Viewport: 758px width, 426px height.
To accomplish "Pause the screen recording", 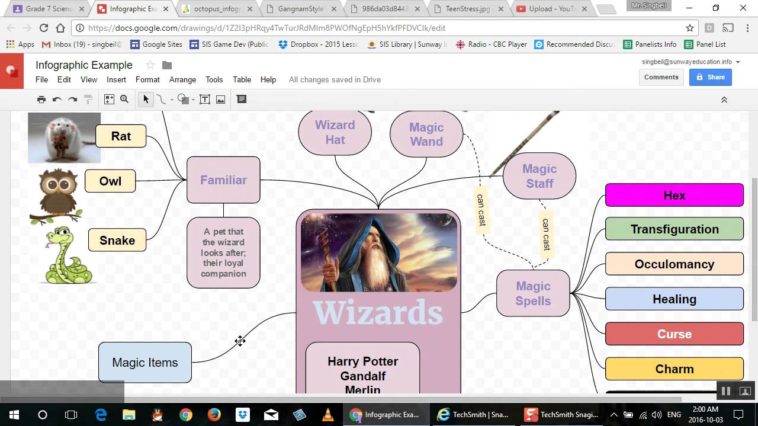I will coord(727,391).
